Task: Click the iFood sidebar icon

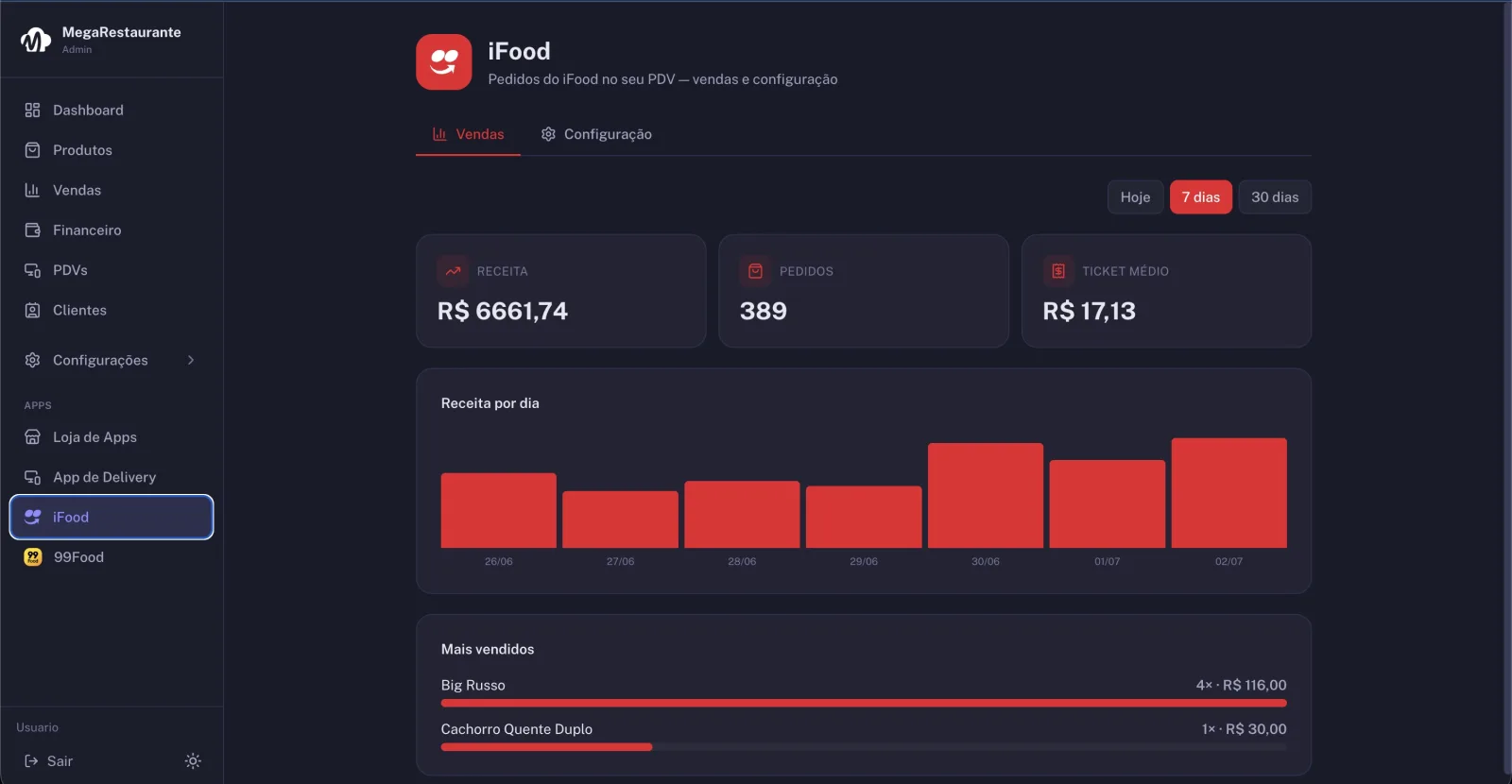Action: tap(32, 517)
